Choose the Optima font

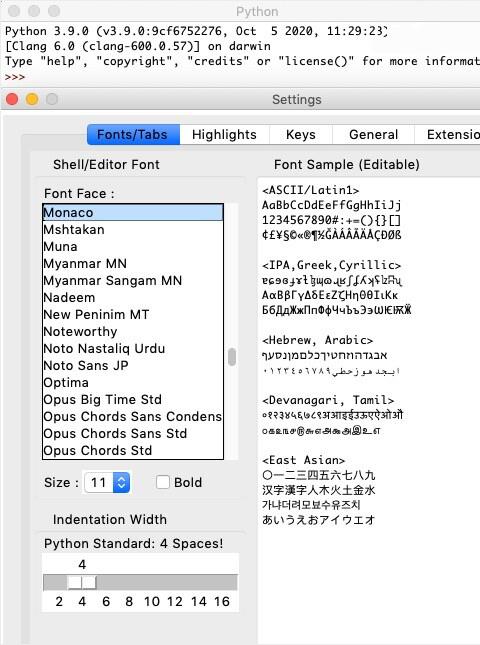pos(133,383)
